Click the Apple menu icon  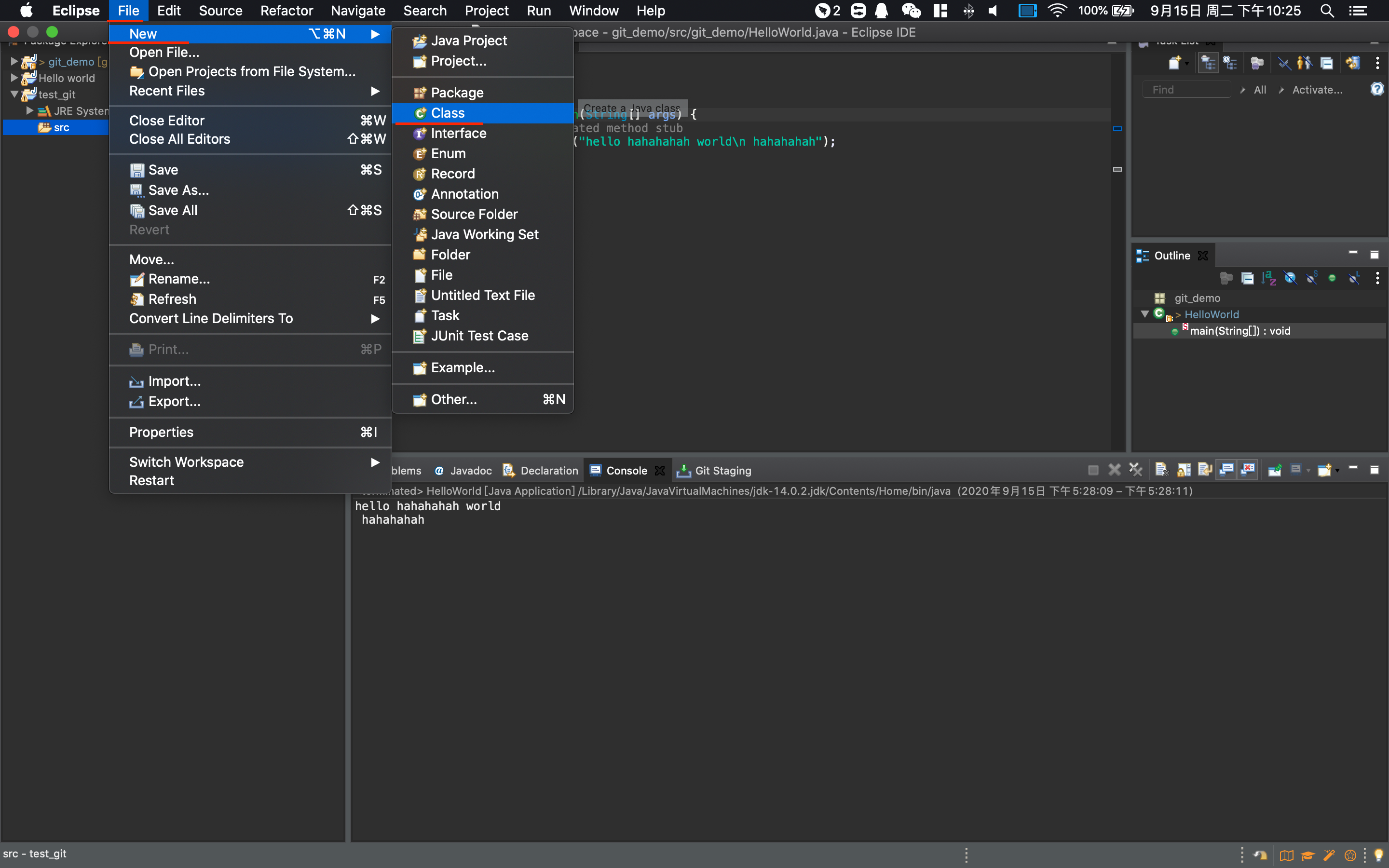coord(27,10)
